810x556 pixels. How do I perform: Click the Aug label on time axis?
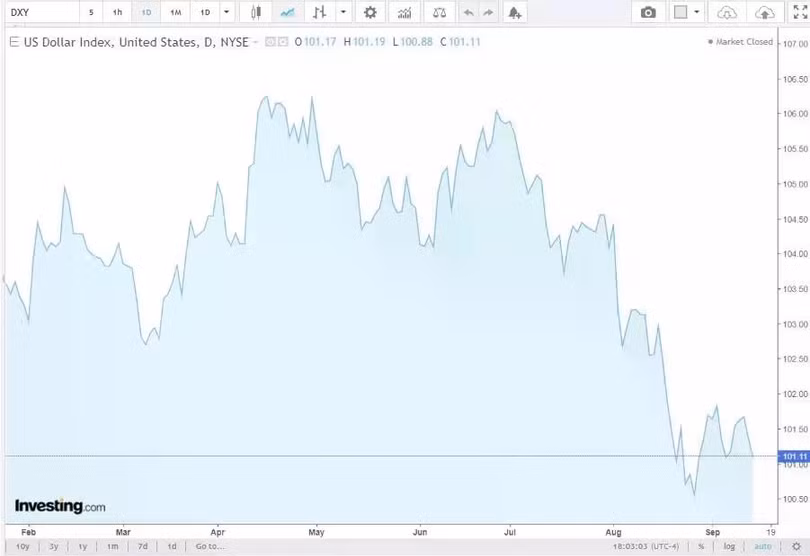pos(613,532)
